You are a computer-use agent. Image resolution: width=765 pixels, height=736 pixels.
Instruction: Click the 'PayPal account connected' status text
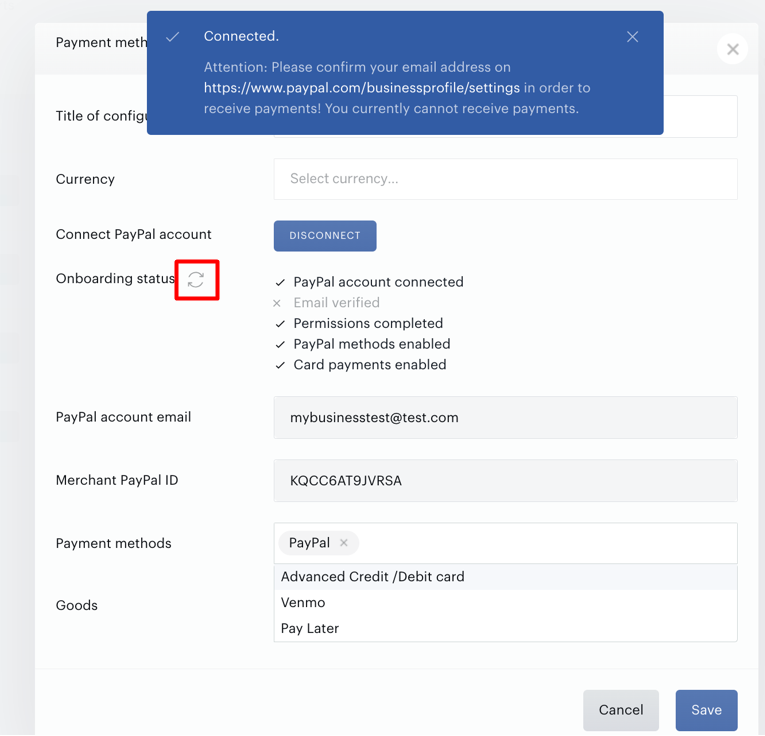pos(379,282)
